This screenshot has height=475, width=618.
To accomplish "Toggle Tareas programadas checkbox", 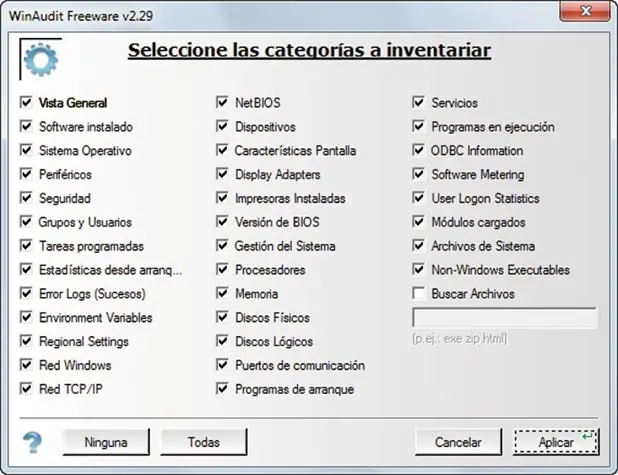I will 26,246.
